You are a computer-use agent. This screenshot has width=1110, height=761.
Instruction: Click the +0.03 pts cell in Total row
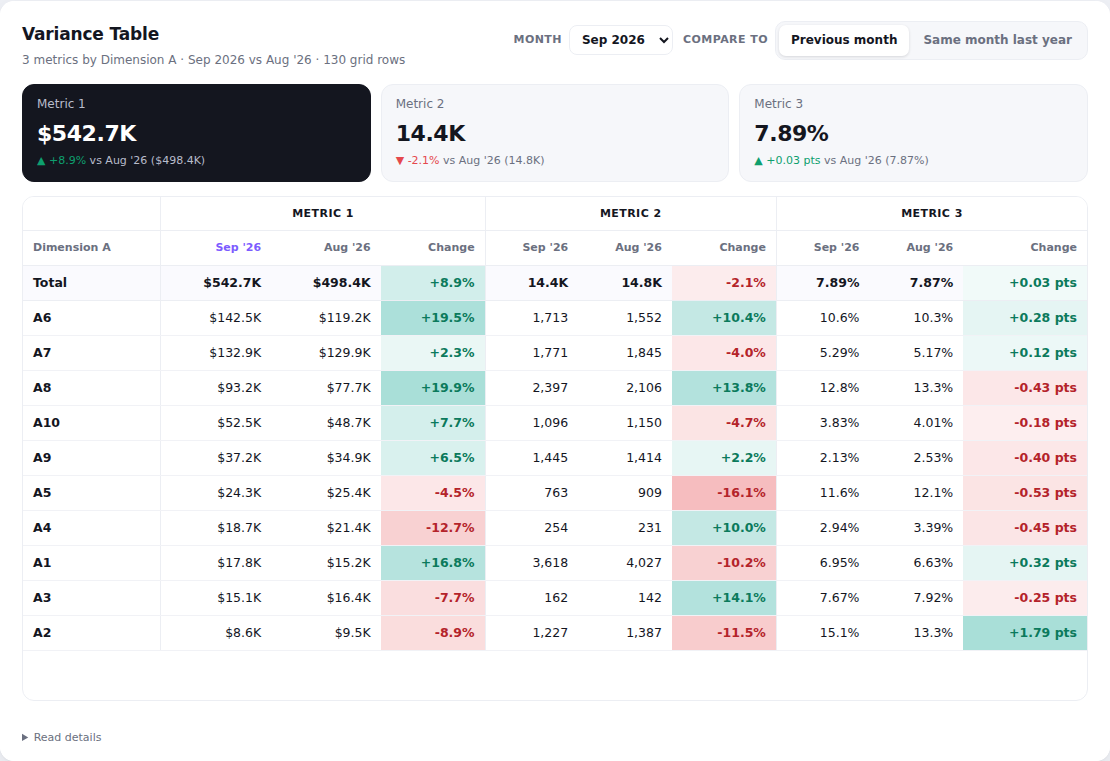pos(1025,282)
